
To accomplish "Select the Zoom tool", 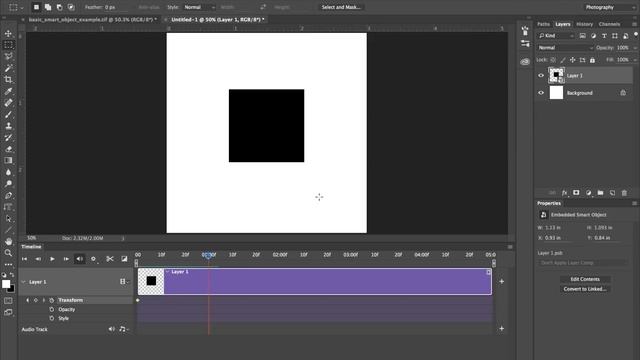I will (8, 253).
